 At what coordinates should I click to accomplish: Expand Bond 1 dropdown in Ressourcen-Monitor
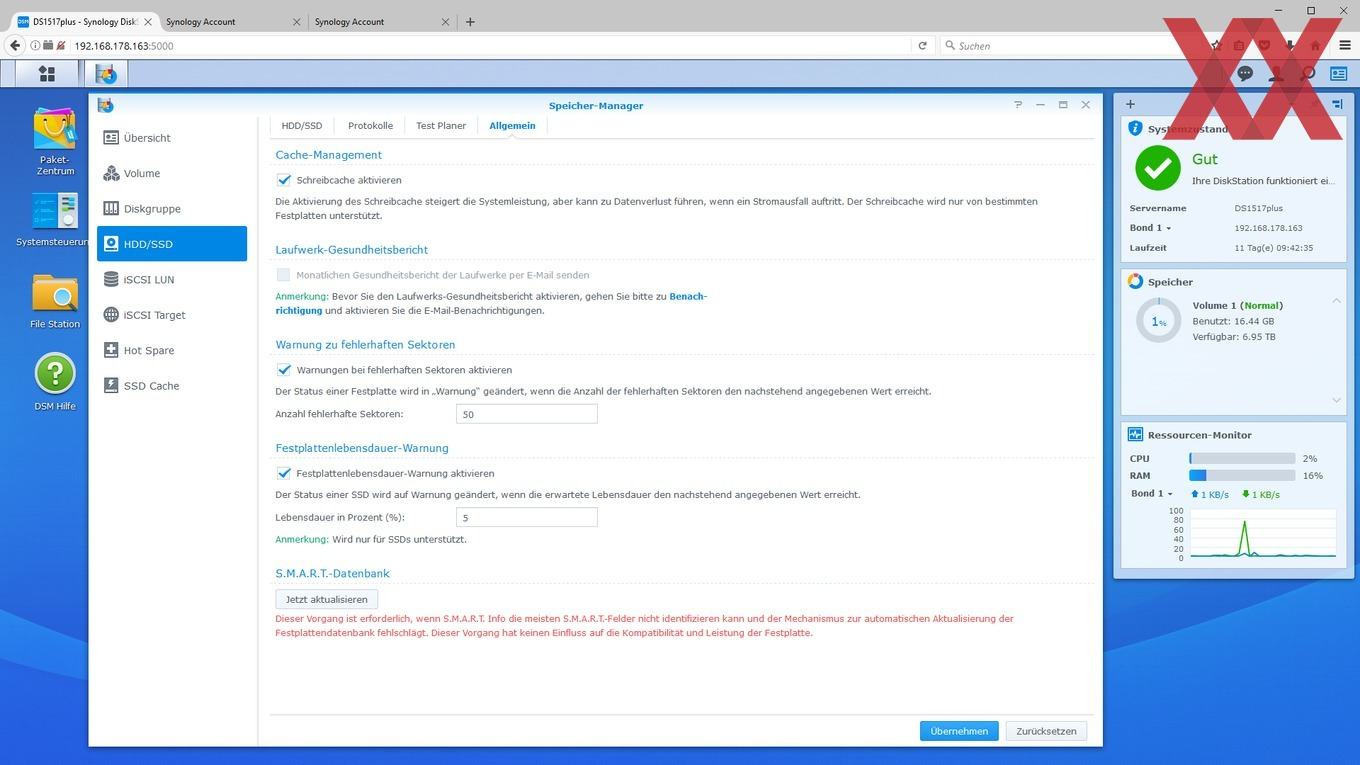(x=1151, y=494)
